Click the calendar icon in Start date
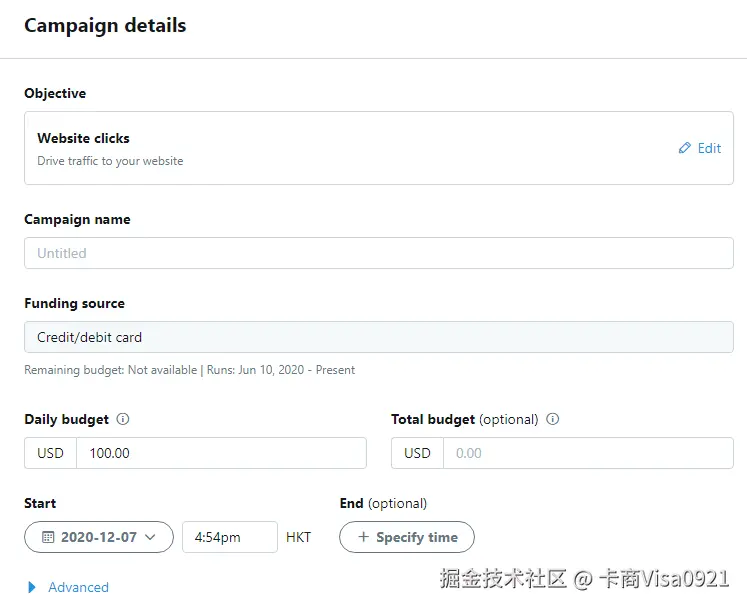 pyautogui.click(x=47, y=537)
